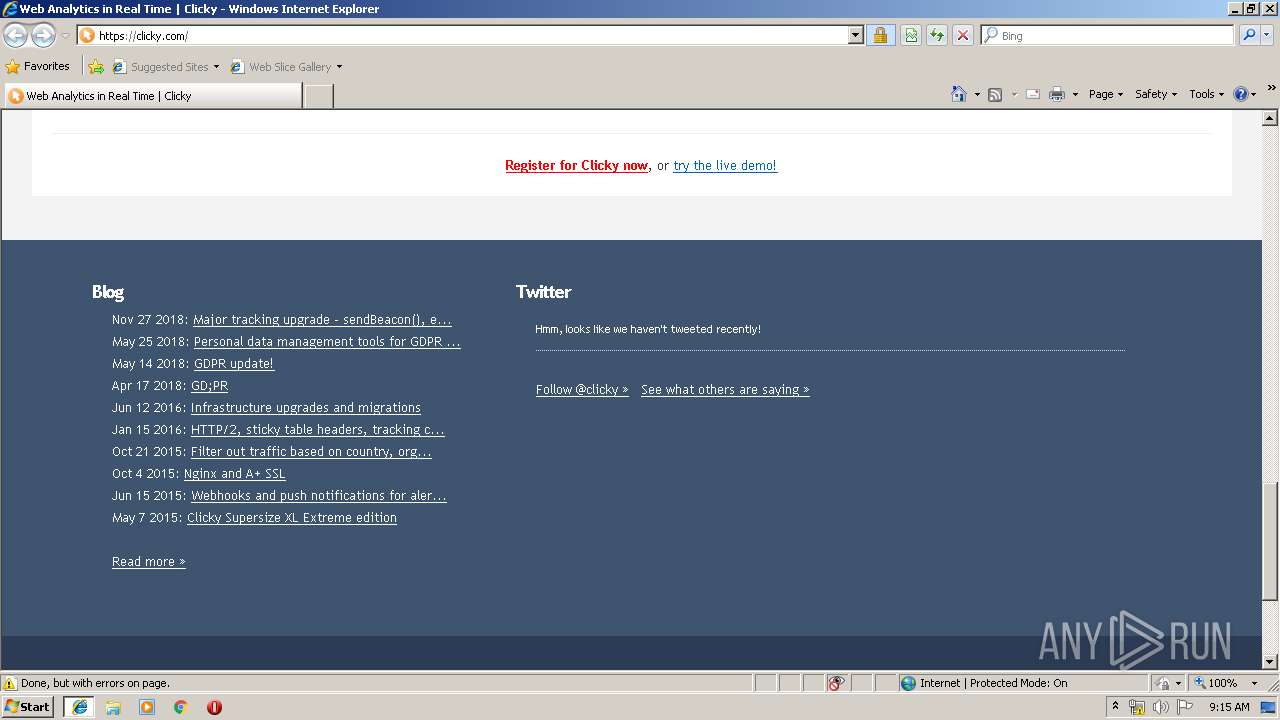Open the Safety menu
Viewport: 1280px width, 720px height.
pyautogui.click(x=1155, y=94)
